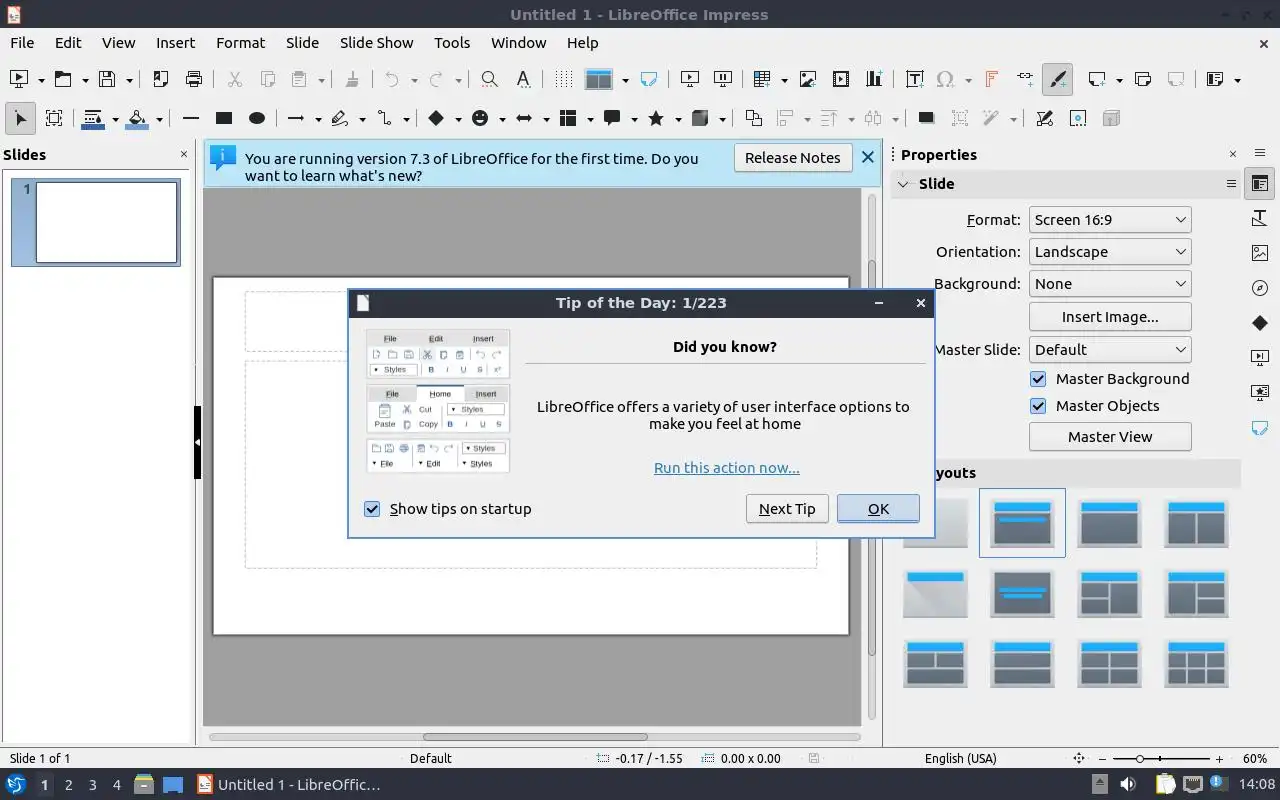Open the Format dropdown Screen 16:9
1280x800 pixels.
[x=1110, y=220]
